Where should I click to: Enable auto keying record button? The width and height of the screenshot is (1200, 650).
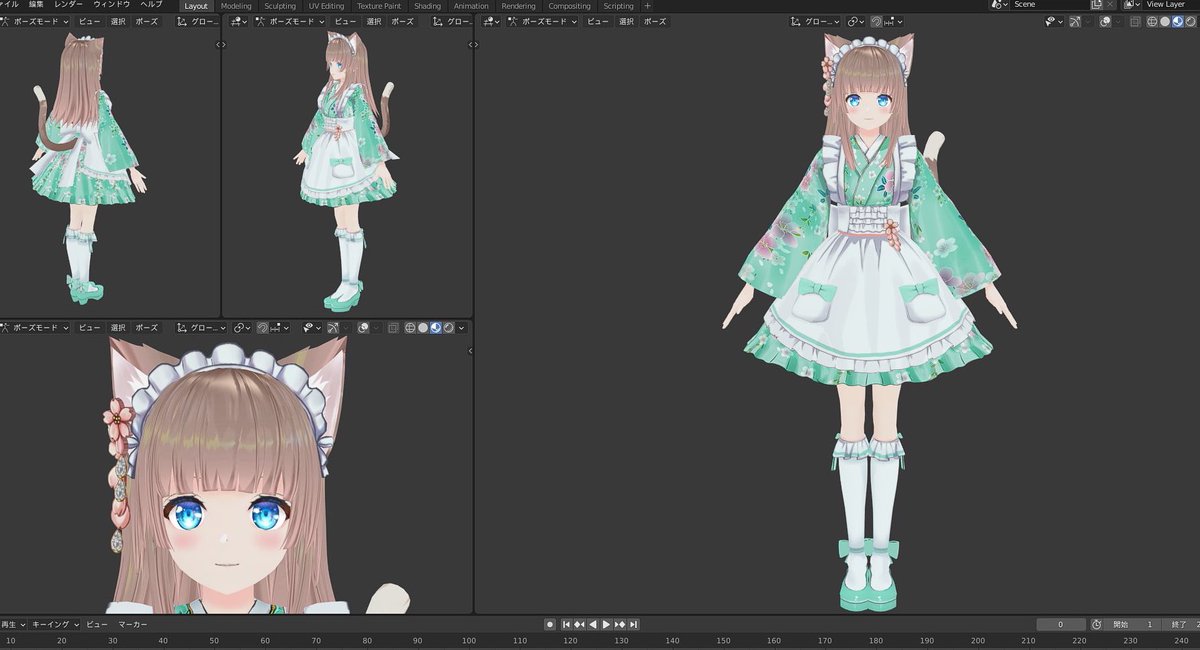pos(549,624)
